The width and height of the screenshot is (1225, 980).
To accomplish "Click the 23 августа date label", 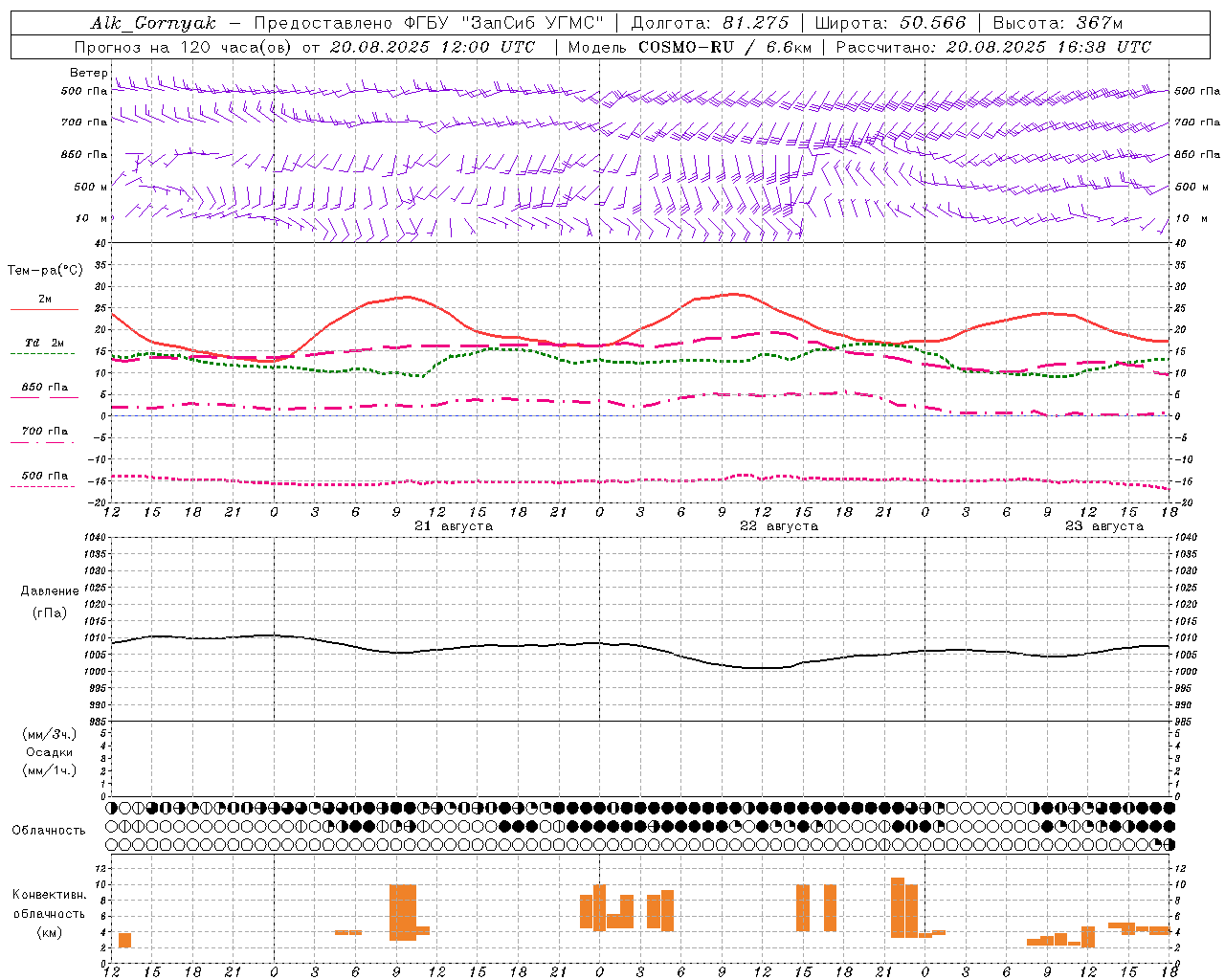I will (1104, 526).
